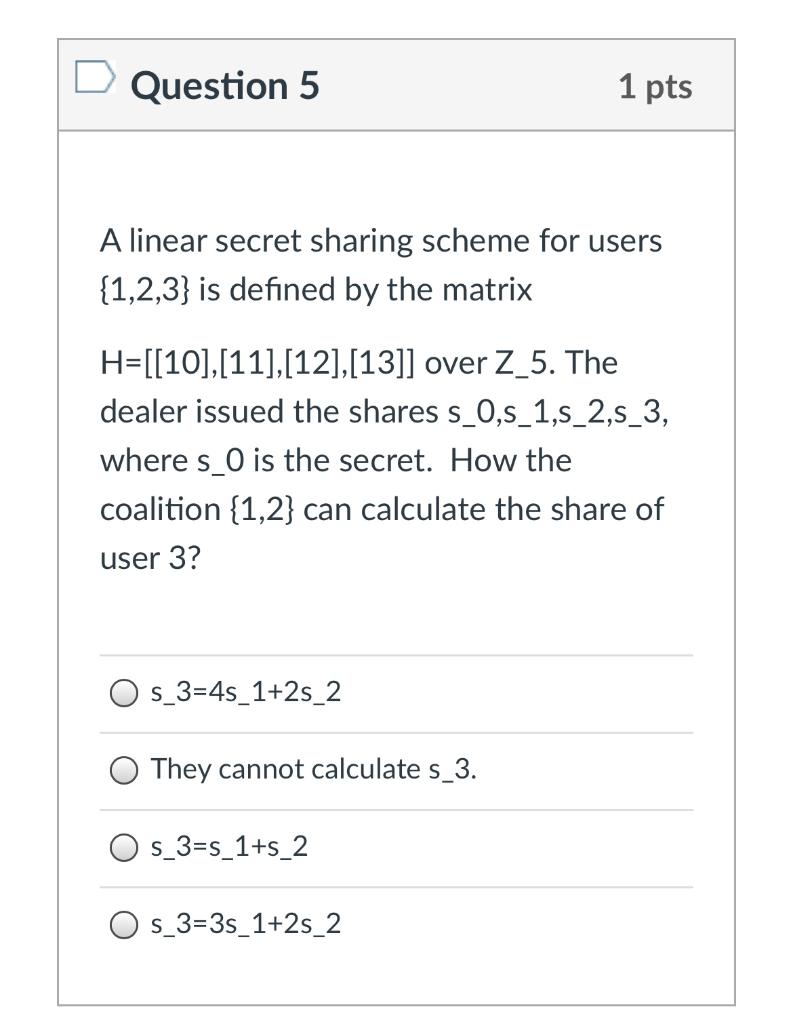Choose the option They cannot calculate s_3.

point(123,770)
